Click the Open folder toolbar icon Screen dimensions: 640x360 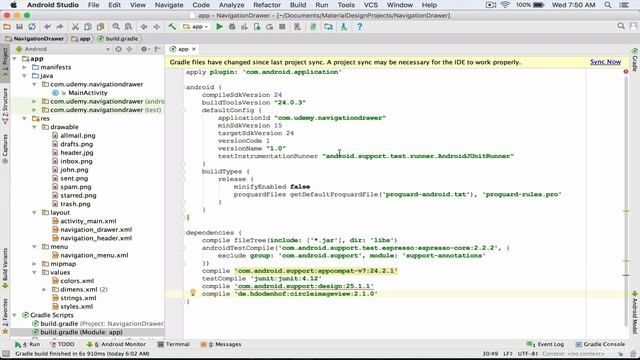coord(7,27)
